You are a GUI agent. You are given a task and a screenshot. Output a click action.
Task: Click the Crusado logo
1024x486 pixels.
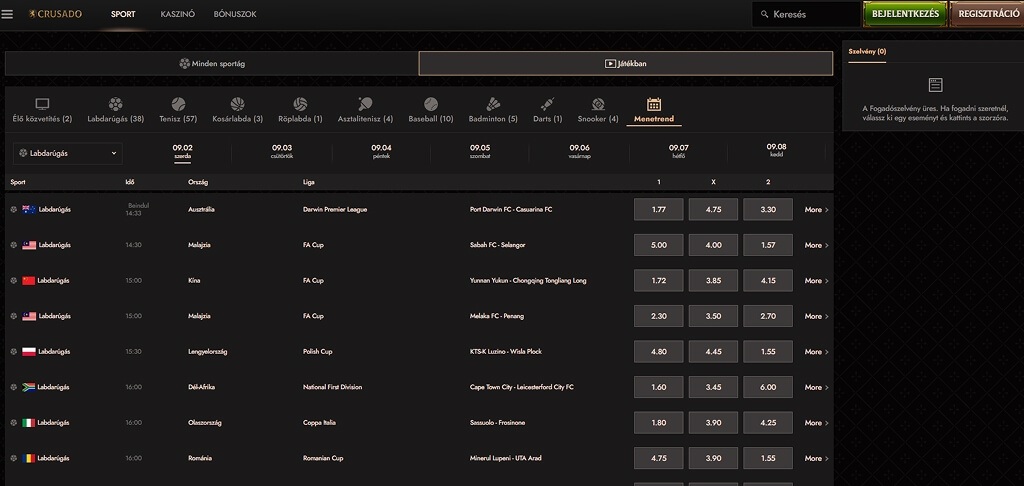(55, 14)
